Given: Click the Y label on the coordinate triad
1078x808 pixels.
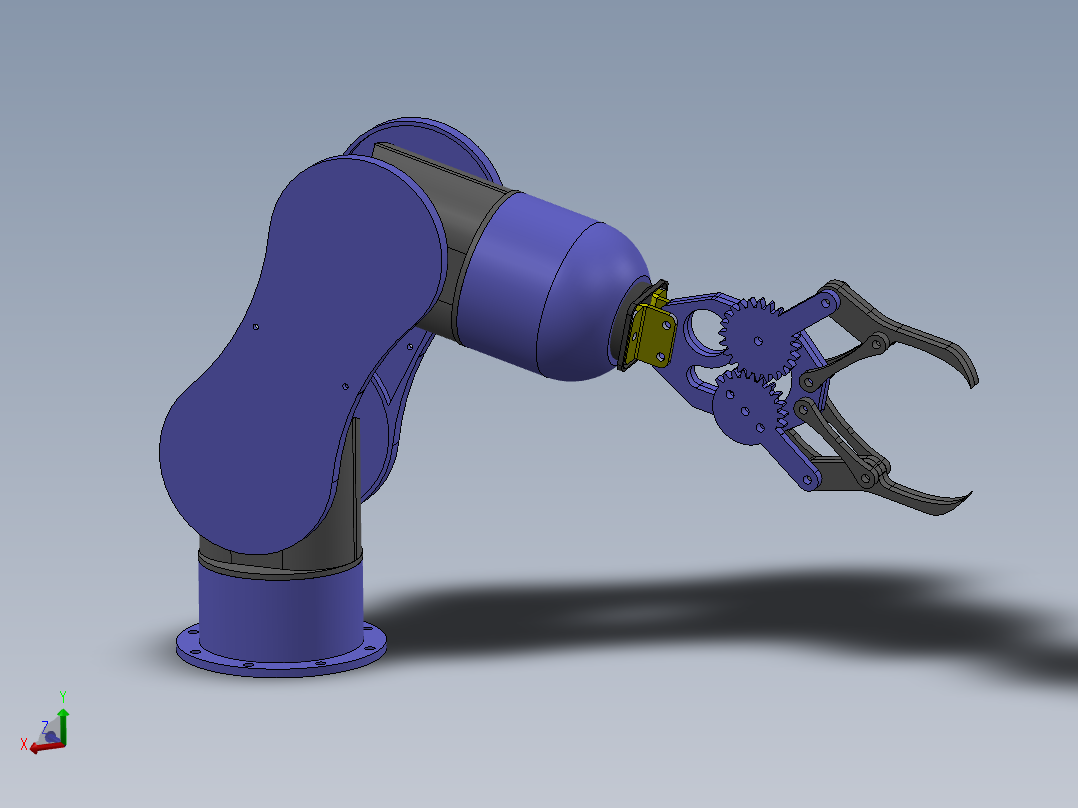Looking at the screenshot, I should (x=63, y=694).
